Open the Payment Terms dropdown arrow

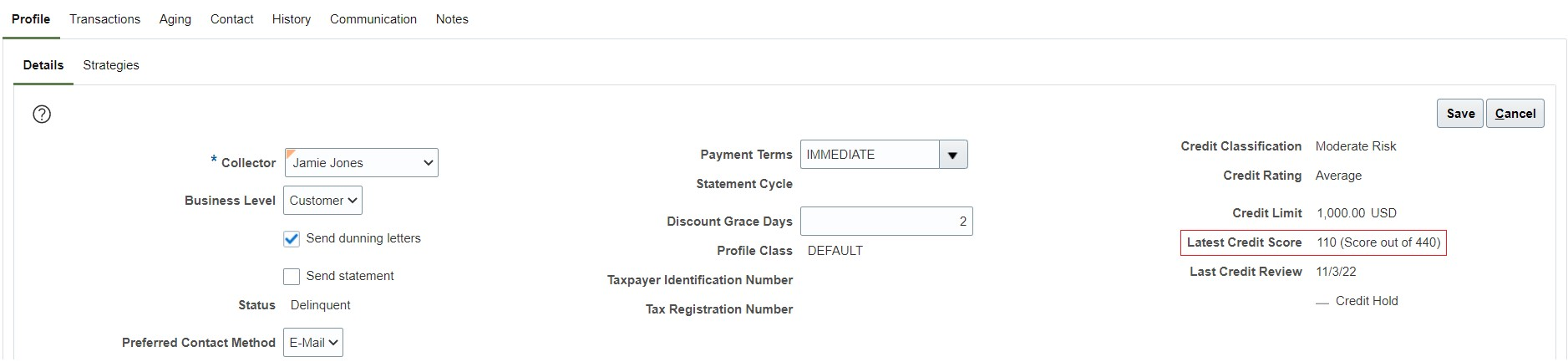click(952, 155)
